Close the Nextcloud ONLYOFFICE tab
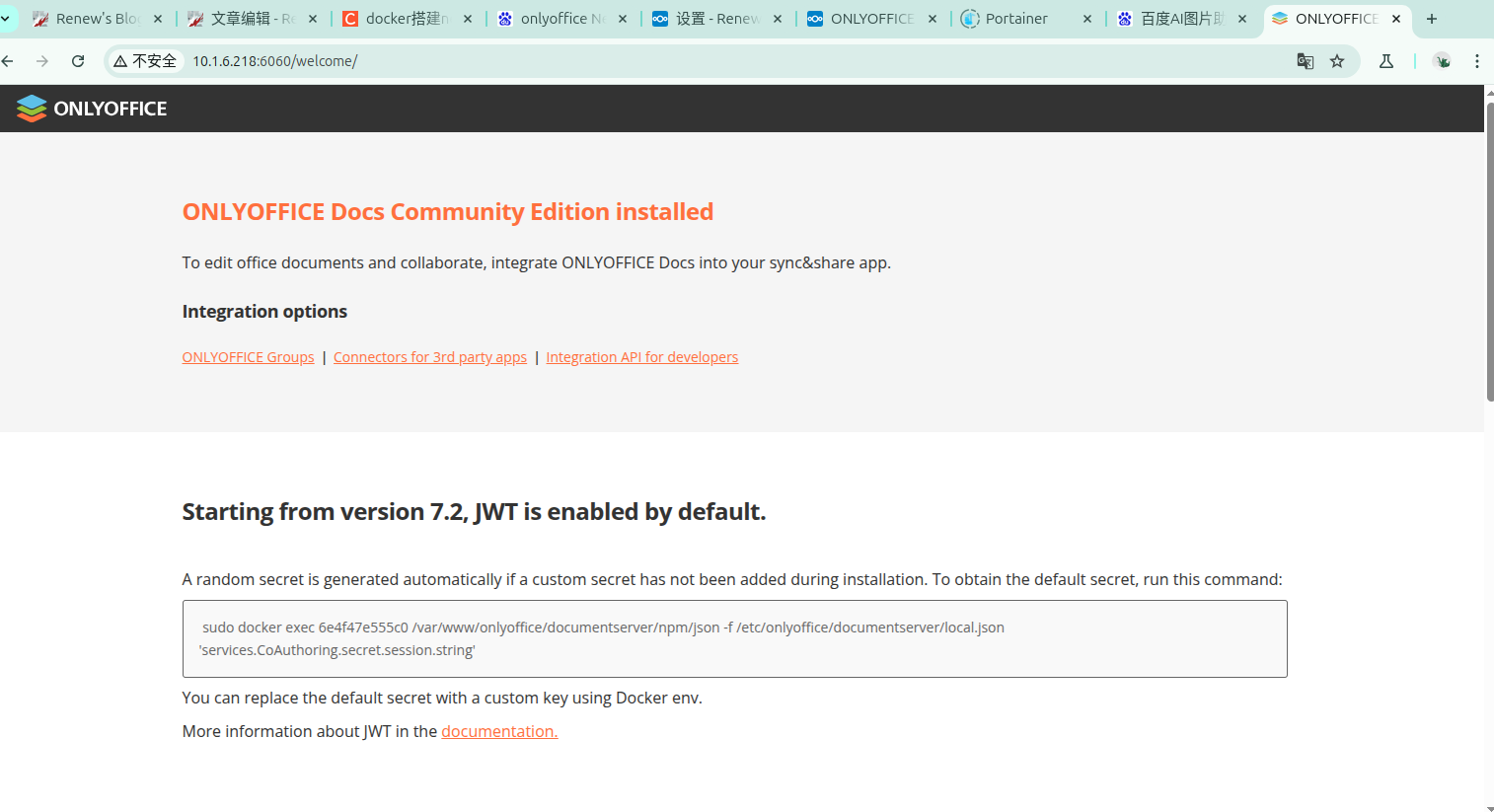The image size is (1494, 812). (x=933, y=19)
